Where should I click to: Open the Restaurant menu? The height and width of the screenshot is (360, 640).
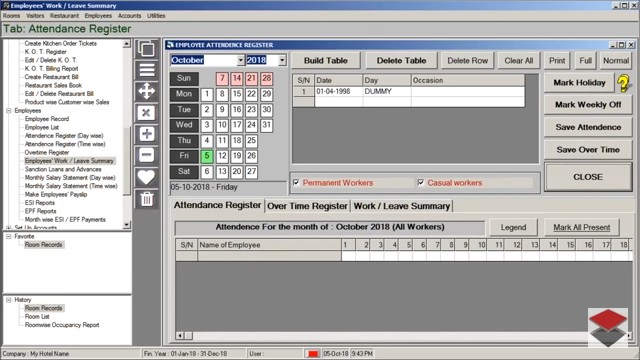click(x=64, y=16)
